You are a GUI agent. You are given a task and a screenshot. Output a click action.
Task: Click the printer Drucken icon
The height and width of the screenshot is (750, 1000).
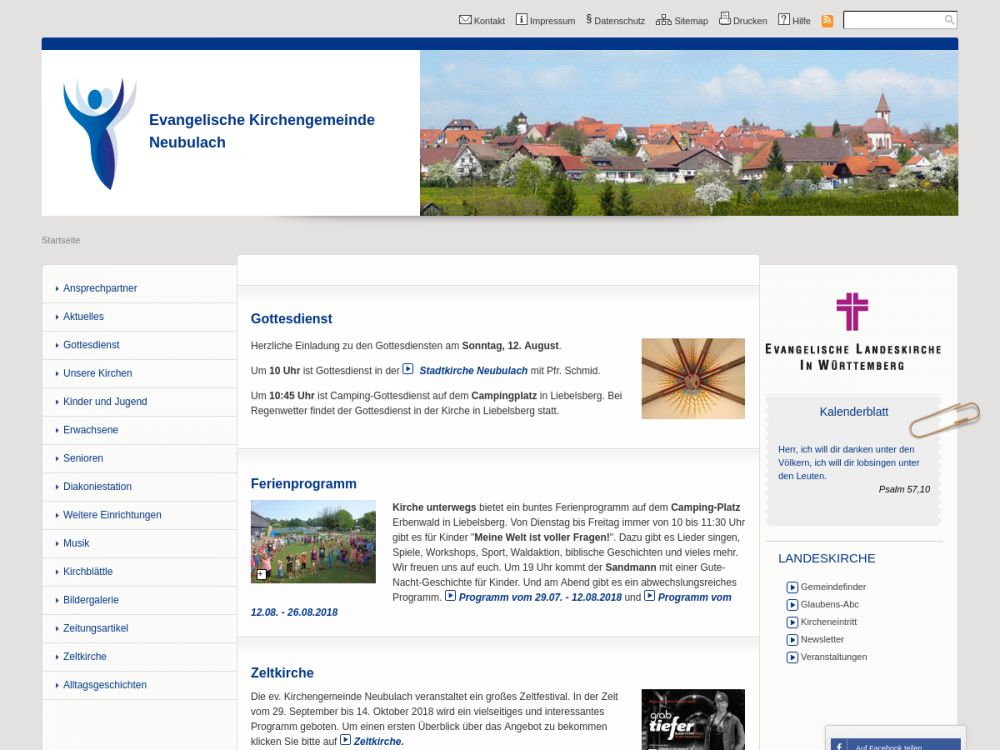click(x=724, y=19)
